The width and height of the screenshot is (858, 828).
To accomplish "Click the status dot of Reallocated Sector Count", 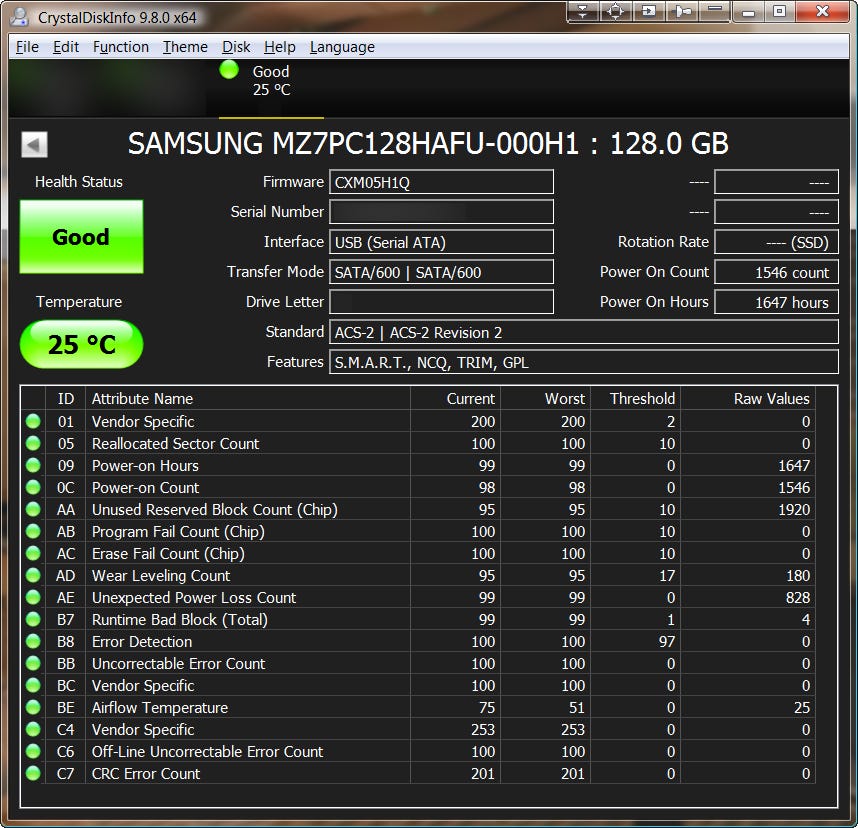I will pos(33,443).
